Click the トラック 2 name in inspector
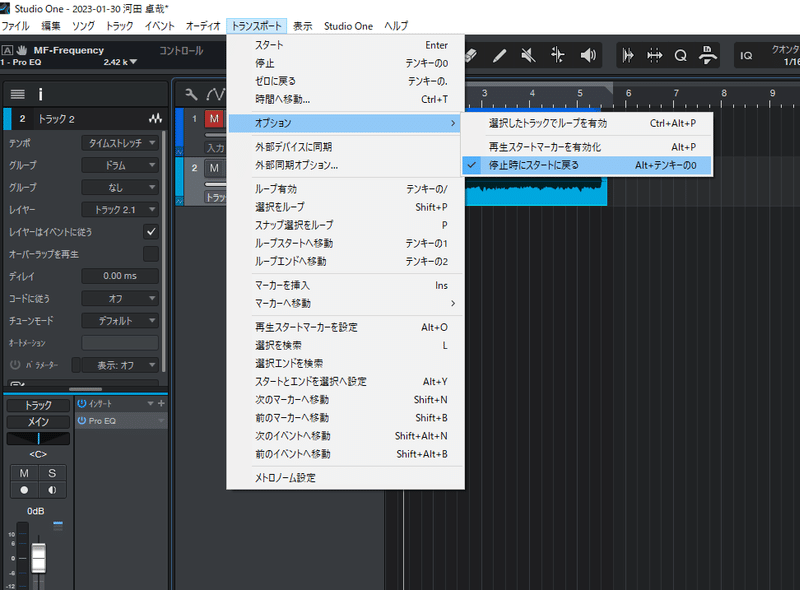 click(57, 119)
